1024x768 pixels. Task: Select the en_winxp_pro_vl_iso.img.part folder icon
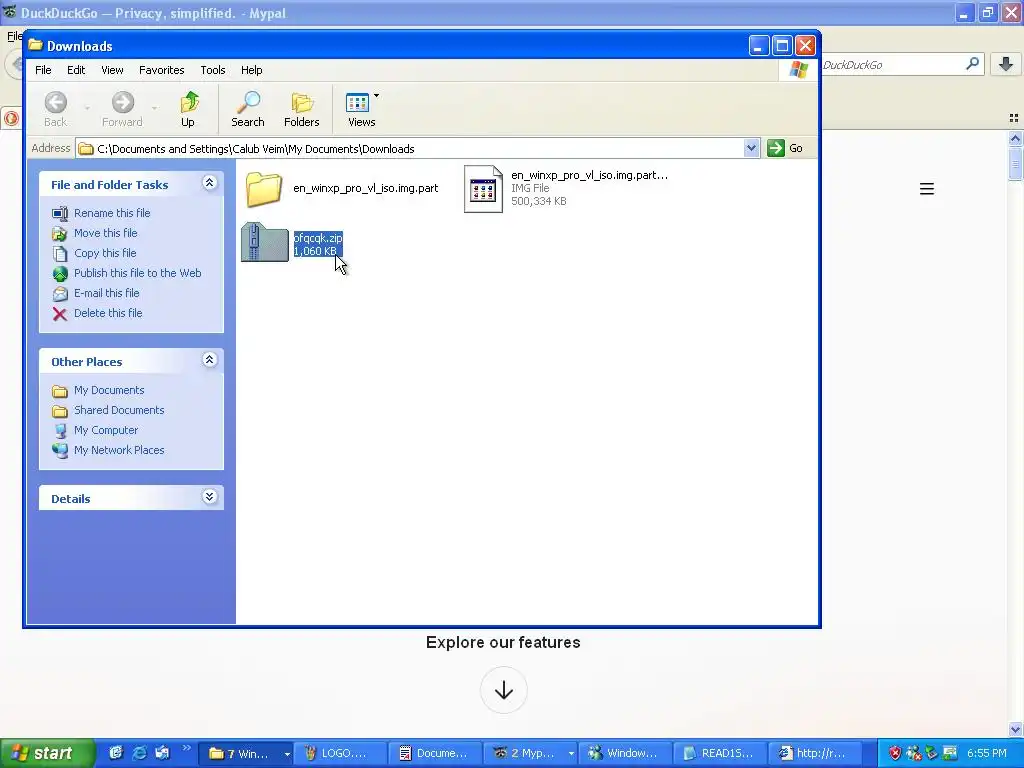point(264,189)
